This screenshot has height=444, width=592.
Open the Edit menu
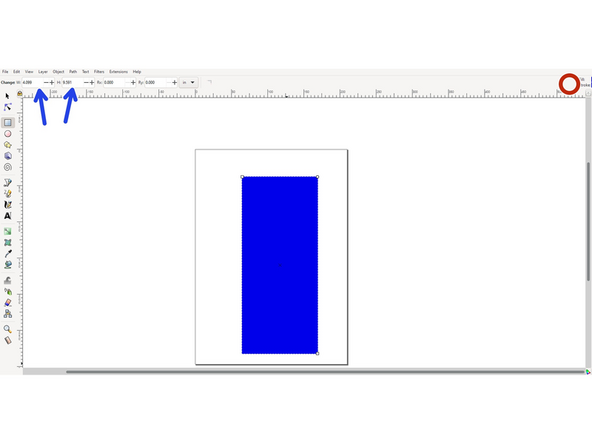click(x=17, y=71)
